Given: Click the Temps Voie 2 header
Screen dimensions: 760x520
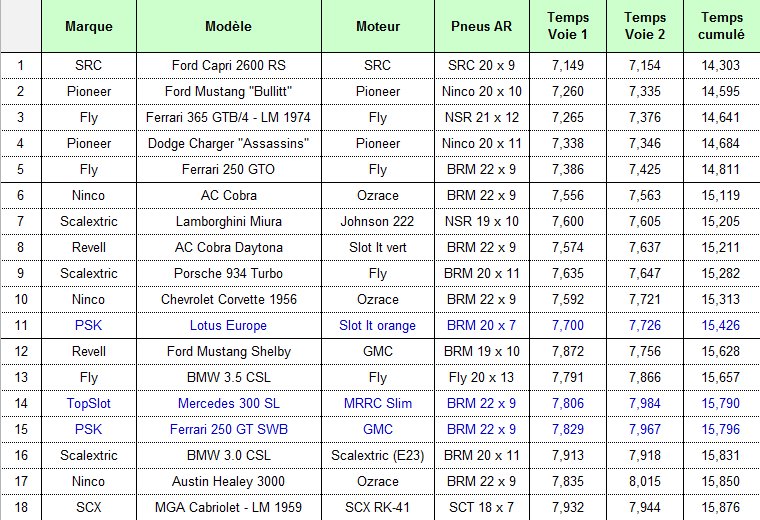Looking at the screenshot, I should click(x=645, y=26).
